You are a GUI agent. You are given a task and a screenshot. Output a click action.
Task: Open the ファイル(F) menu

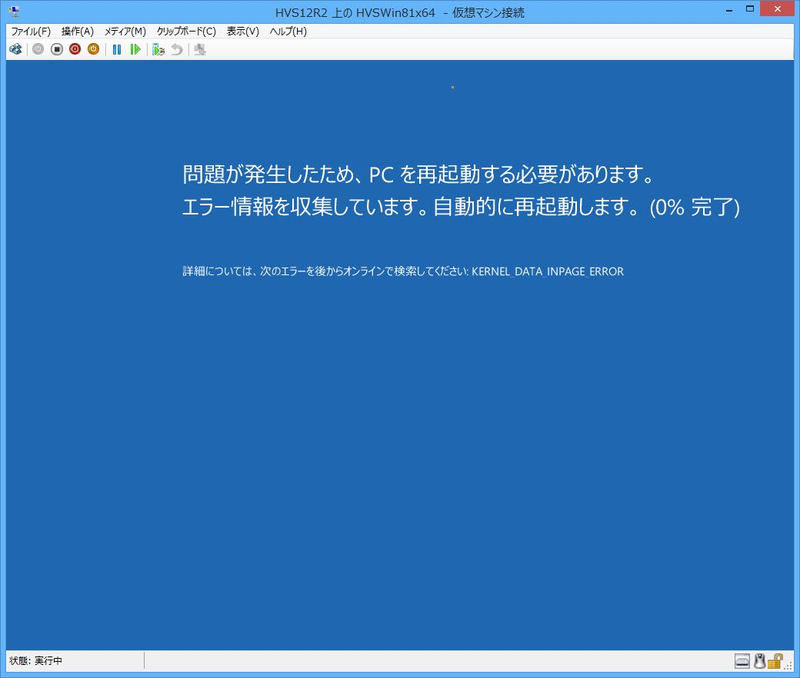31,32
